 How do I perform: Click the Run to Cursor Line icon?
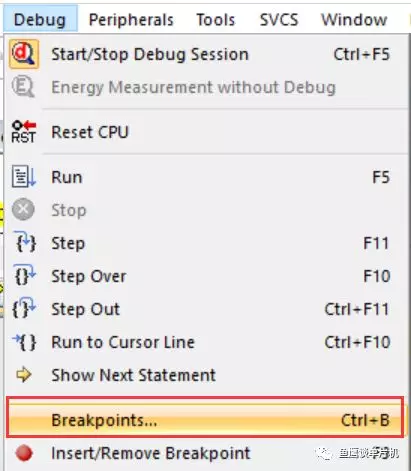click(24, 342)
